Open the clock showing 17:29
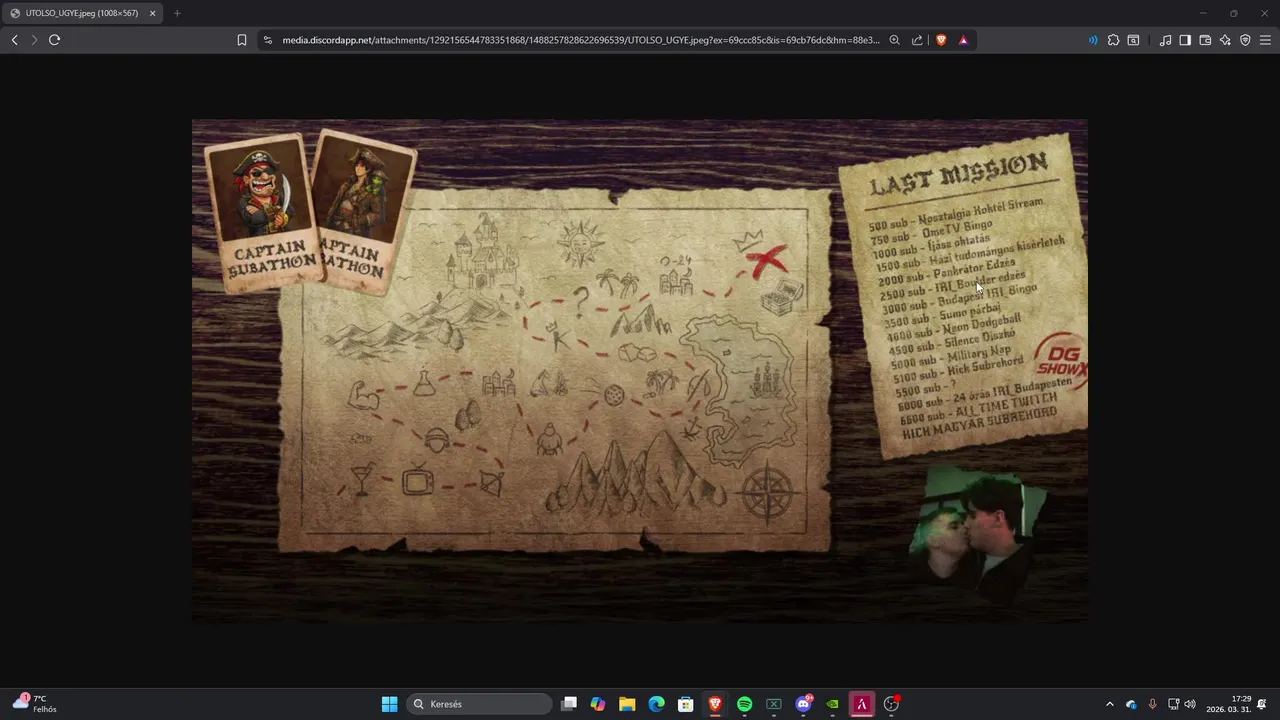 coord(1228,704)
